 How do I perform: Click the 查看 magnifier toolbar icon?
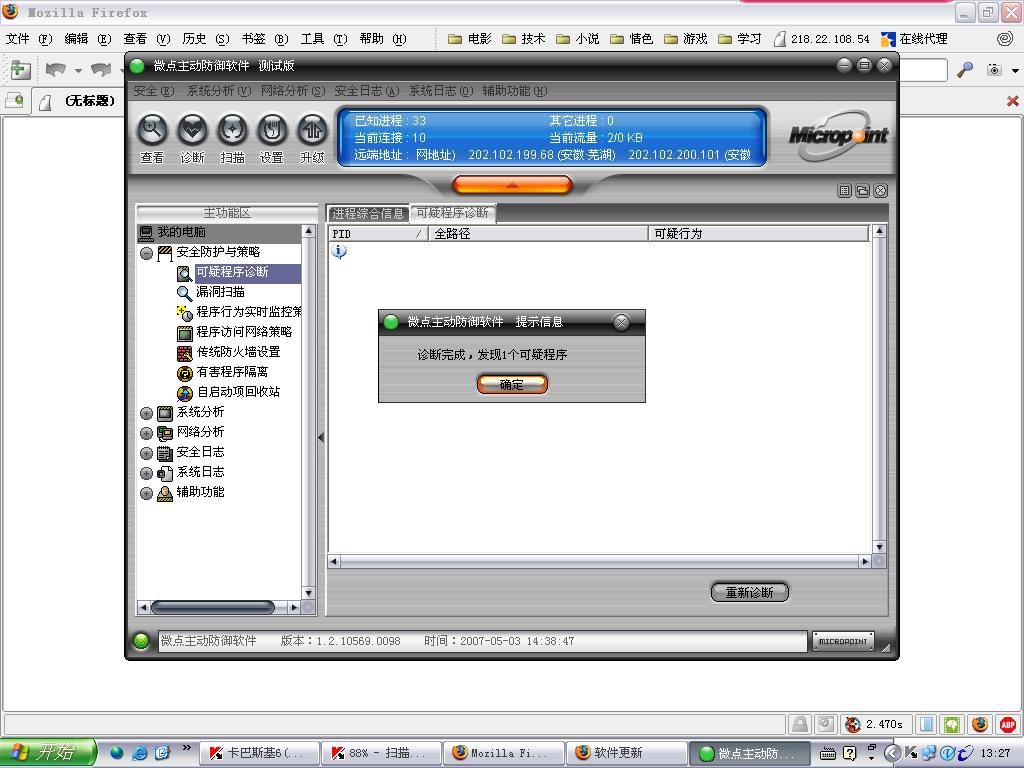point(152,131)
